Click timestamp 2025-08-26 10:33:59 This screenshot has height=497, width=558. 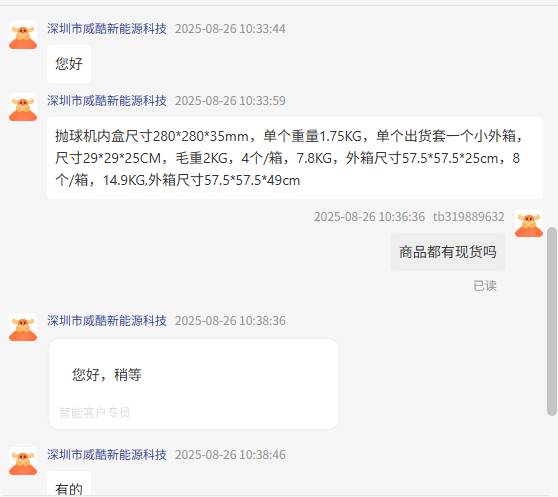230,101
